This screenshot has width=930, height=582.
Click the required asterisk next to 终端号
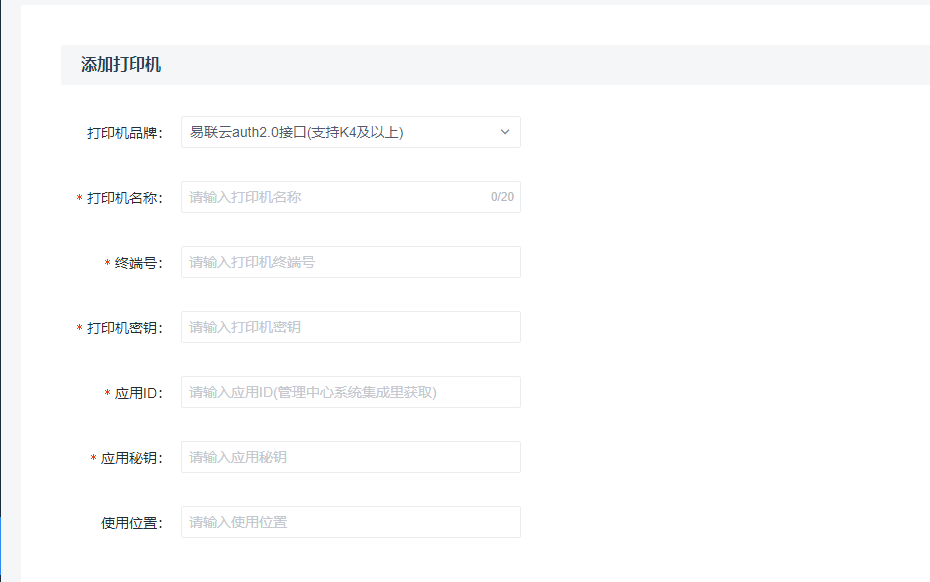(108, 264)
